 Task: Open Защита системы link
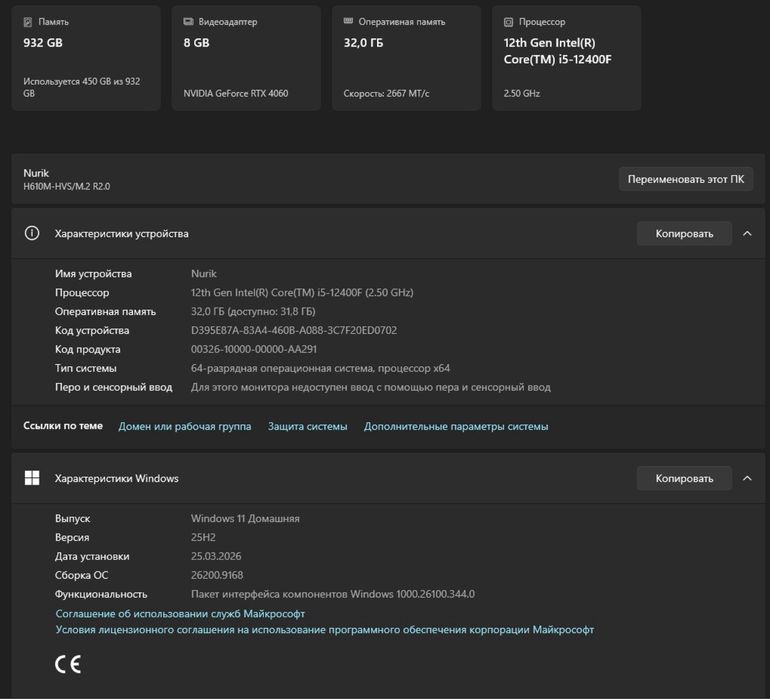307,426
